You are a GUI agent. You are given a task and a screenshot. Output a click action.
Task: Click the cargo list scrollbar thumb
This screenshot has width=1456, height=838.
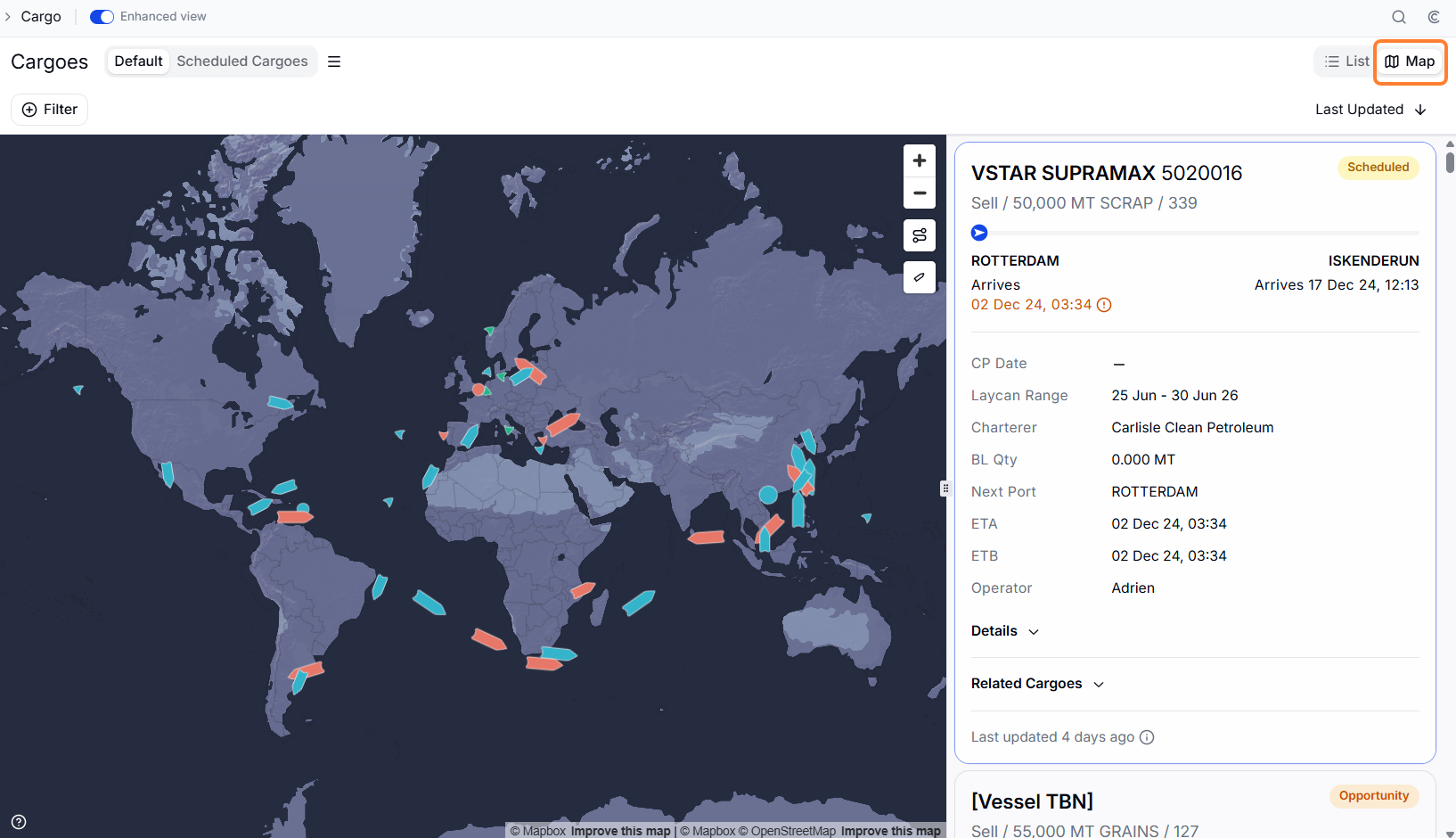(x=1450, y=162)
